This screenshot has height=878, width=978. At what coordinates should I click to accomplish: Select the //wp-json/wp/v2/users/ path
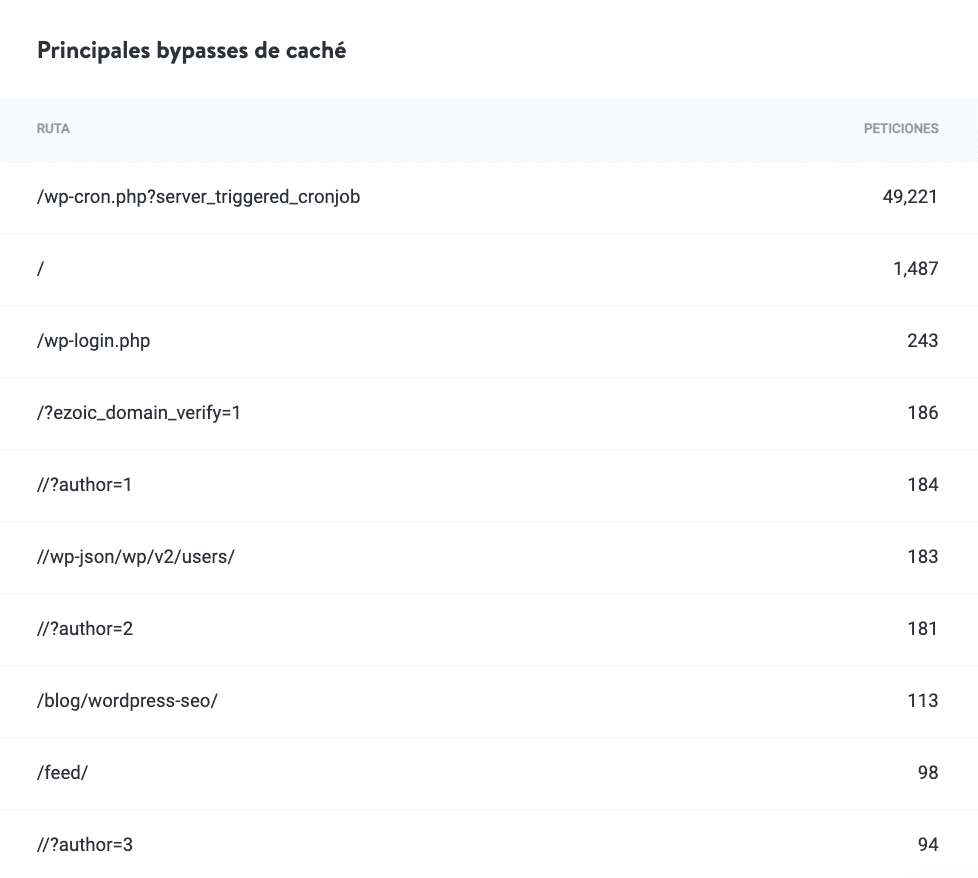[135, 557]
